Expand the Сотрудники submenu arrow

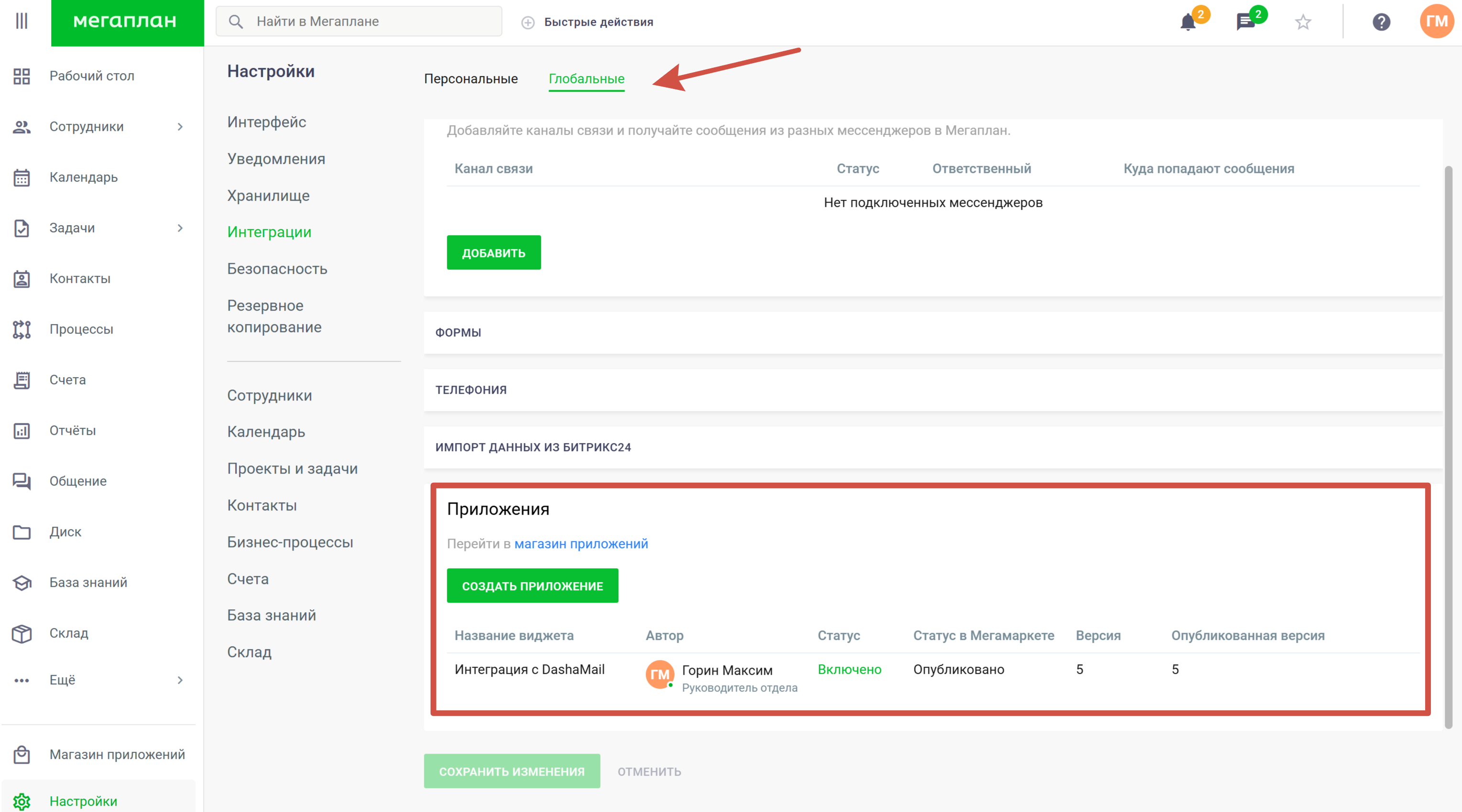[x=180, y=127]
